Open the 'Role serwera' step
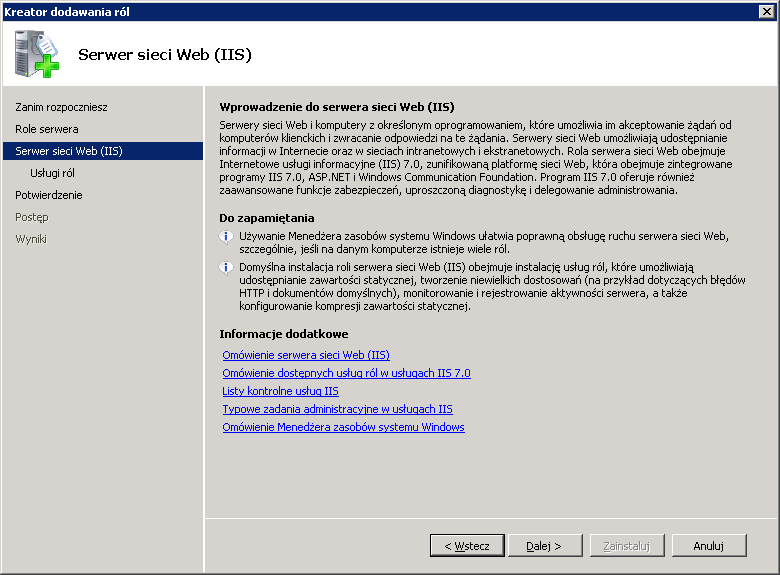The height and width of the screenshot is (575, 780). pyautogui.click(x=47, y=129)
